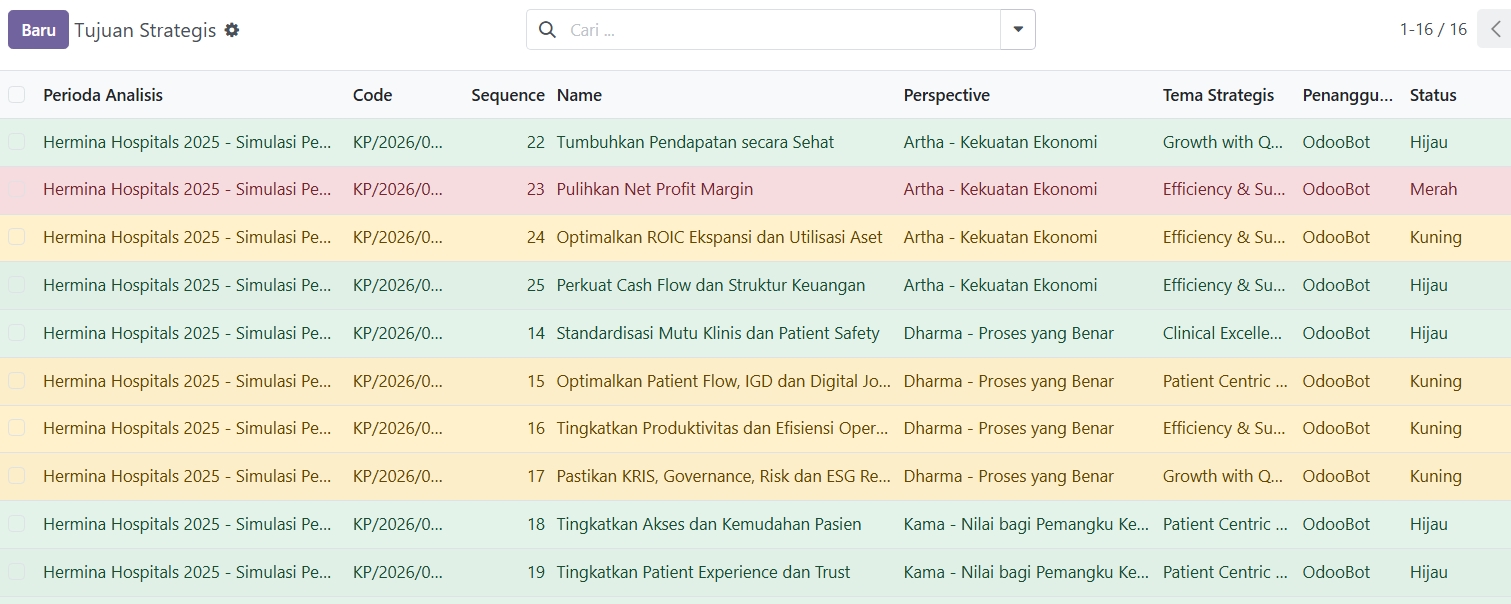Click Patient Centric theme in sequence 15 row

pyautogui.click(x=1225, y=381)
